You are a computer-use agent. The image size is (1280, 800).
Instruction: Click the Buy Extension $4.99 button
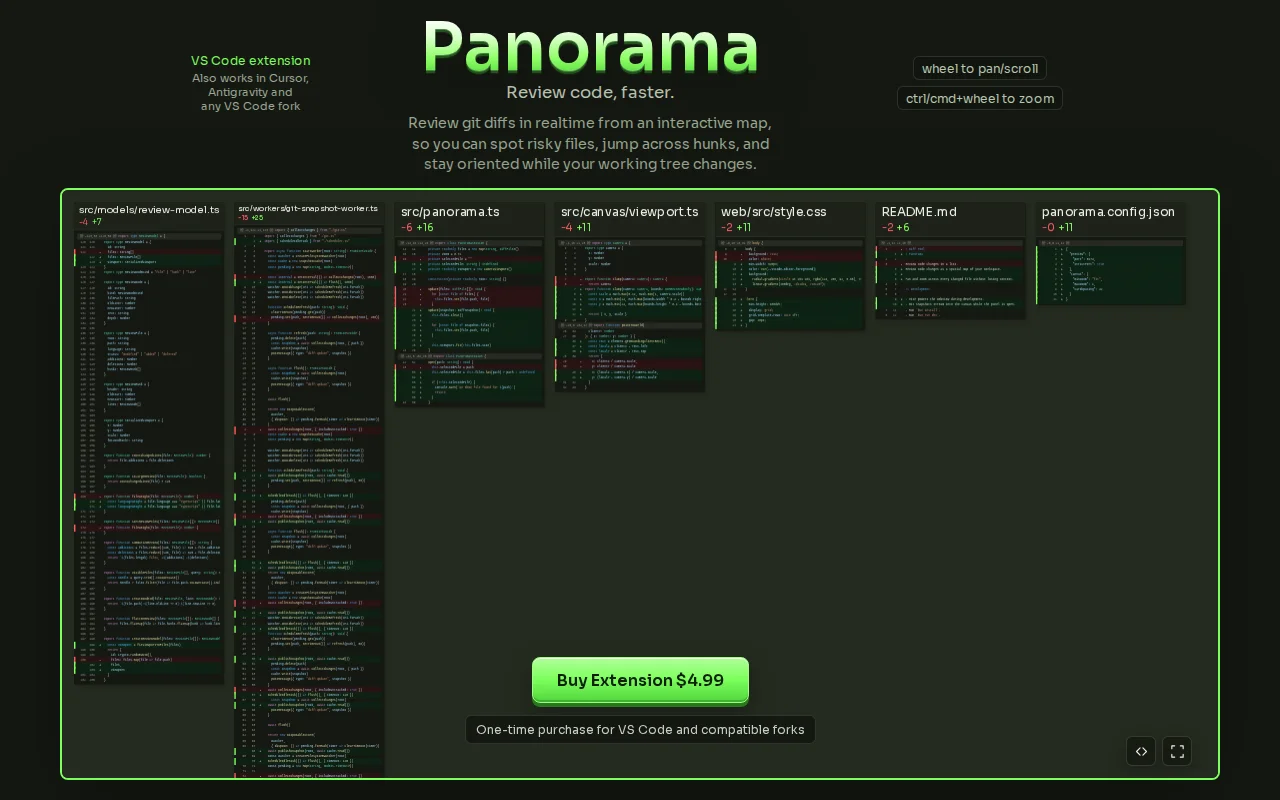click(x=640, y=680)
